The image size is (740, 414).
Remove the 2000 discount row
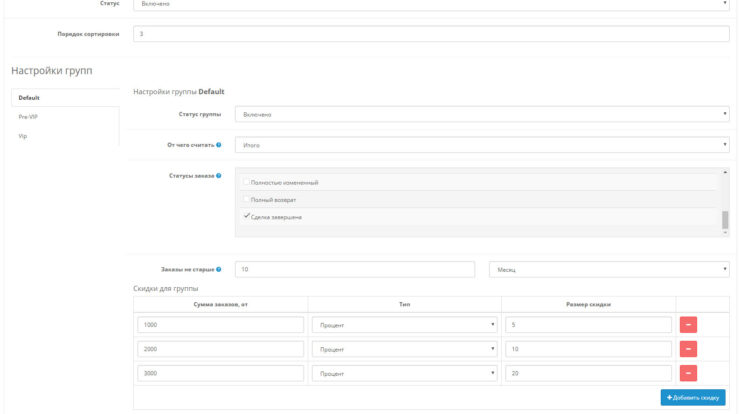(688, 349)
